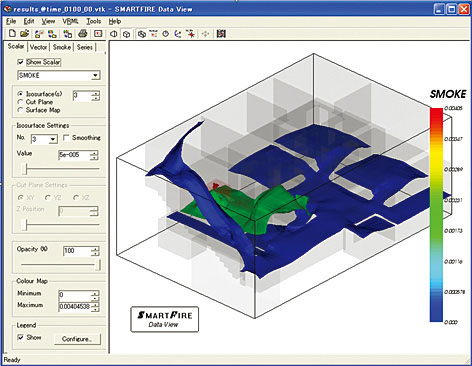Click the checkered flag toolbar icon
This screenshot has width=472, height=366.
pos(221,34)
